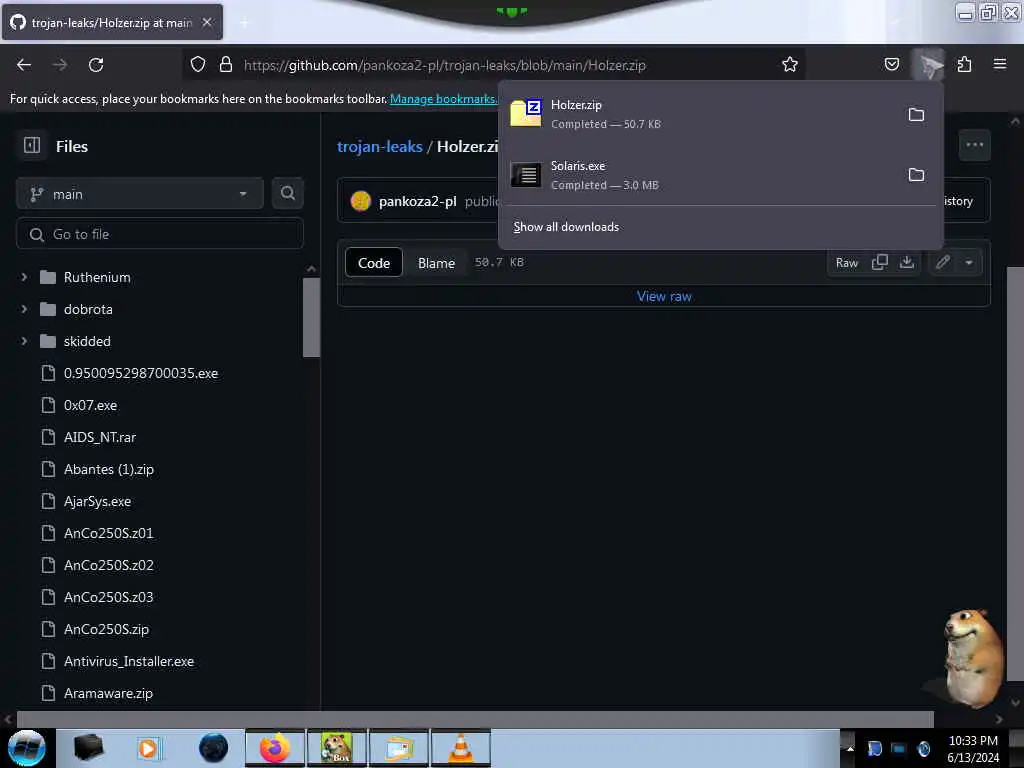
Task: Select file AnCo250S.z01
Action: (x=108, y=533)
